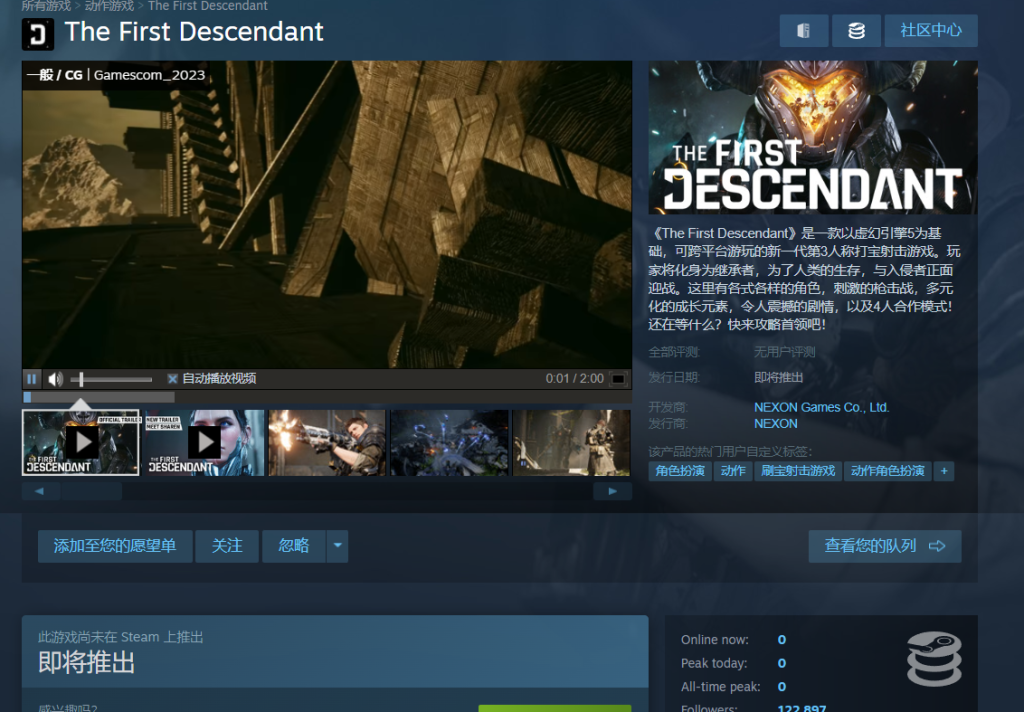Screen dimensions: 1024x712
Task: Toggle 自动播放视频 autoplay checkbox
Action: pyautogui.click(x=172, y=379)
